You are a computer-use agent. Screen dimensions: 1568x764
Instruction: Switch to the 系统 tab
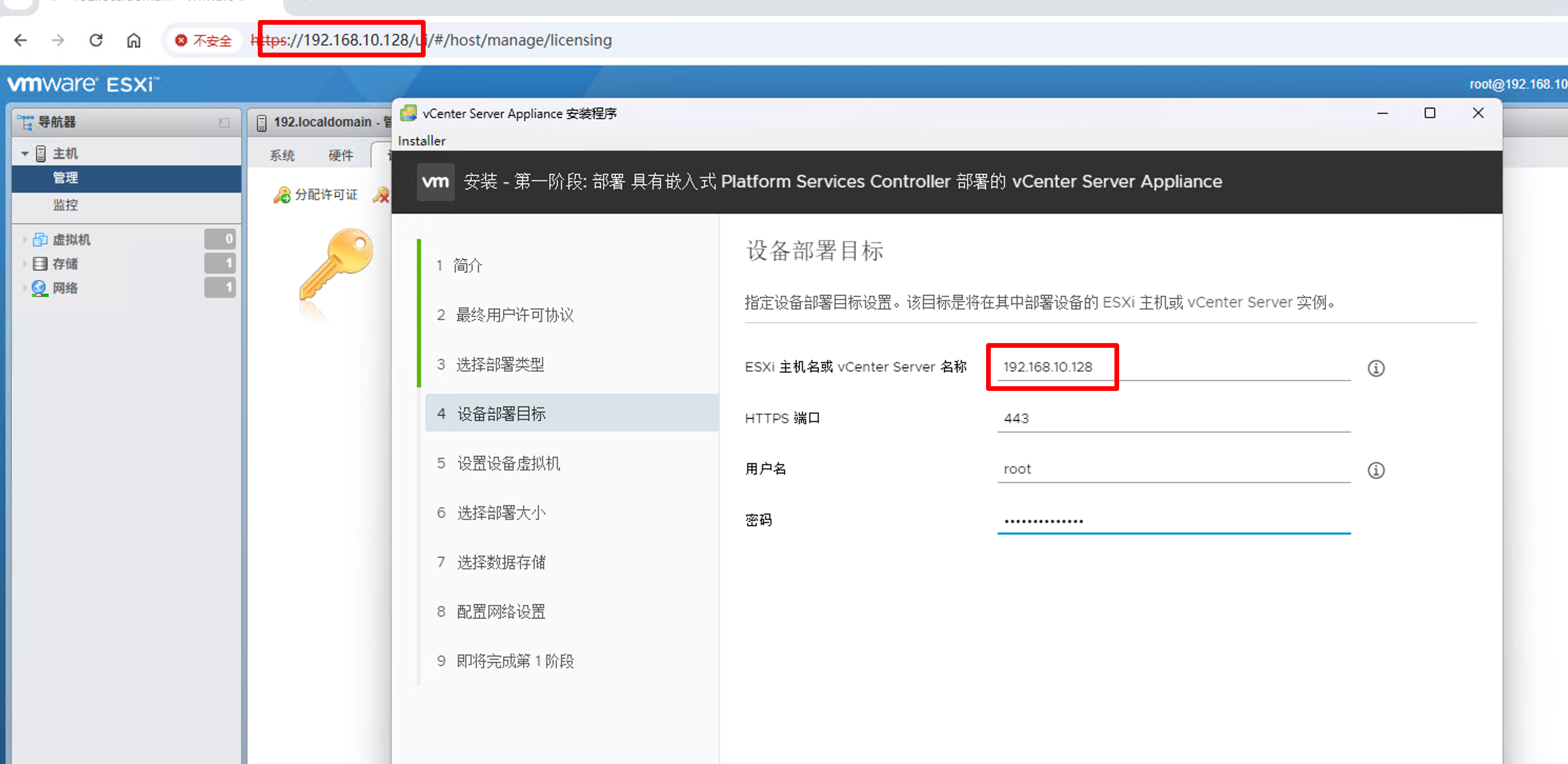click(x=282, y=155)
